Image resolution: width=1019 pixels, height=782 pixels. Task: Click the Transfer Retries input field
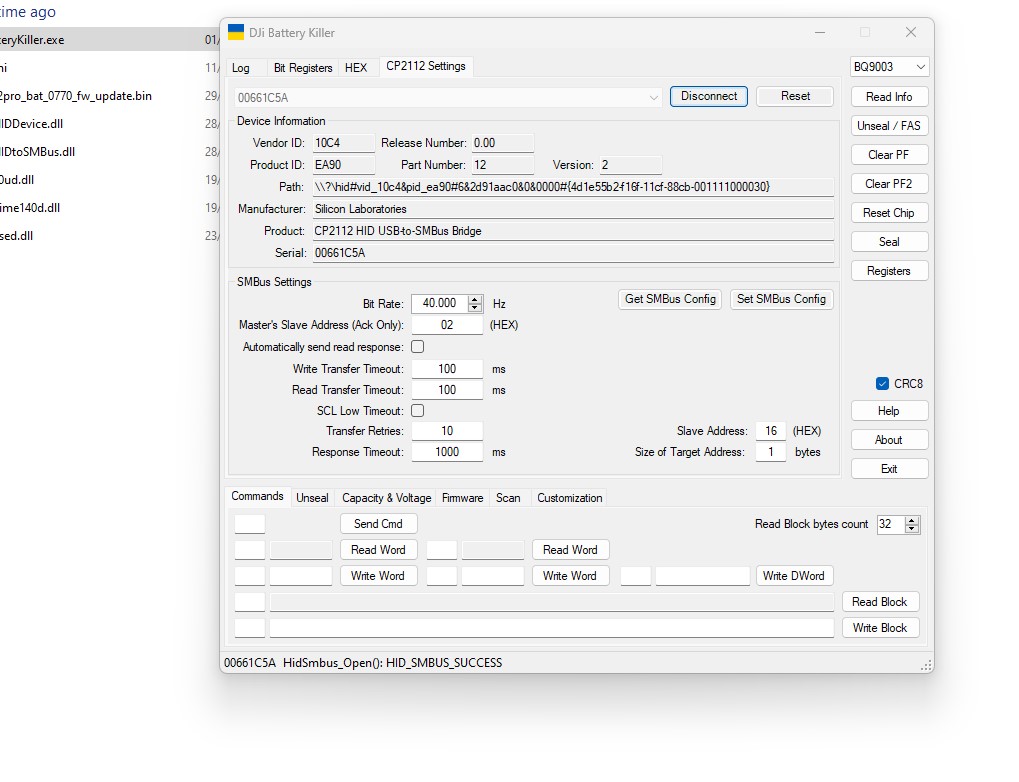coord(447,431)
